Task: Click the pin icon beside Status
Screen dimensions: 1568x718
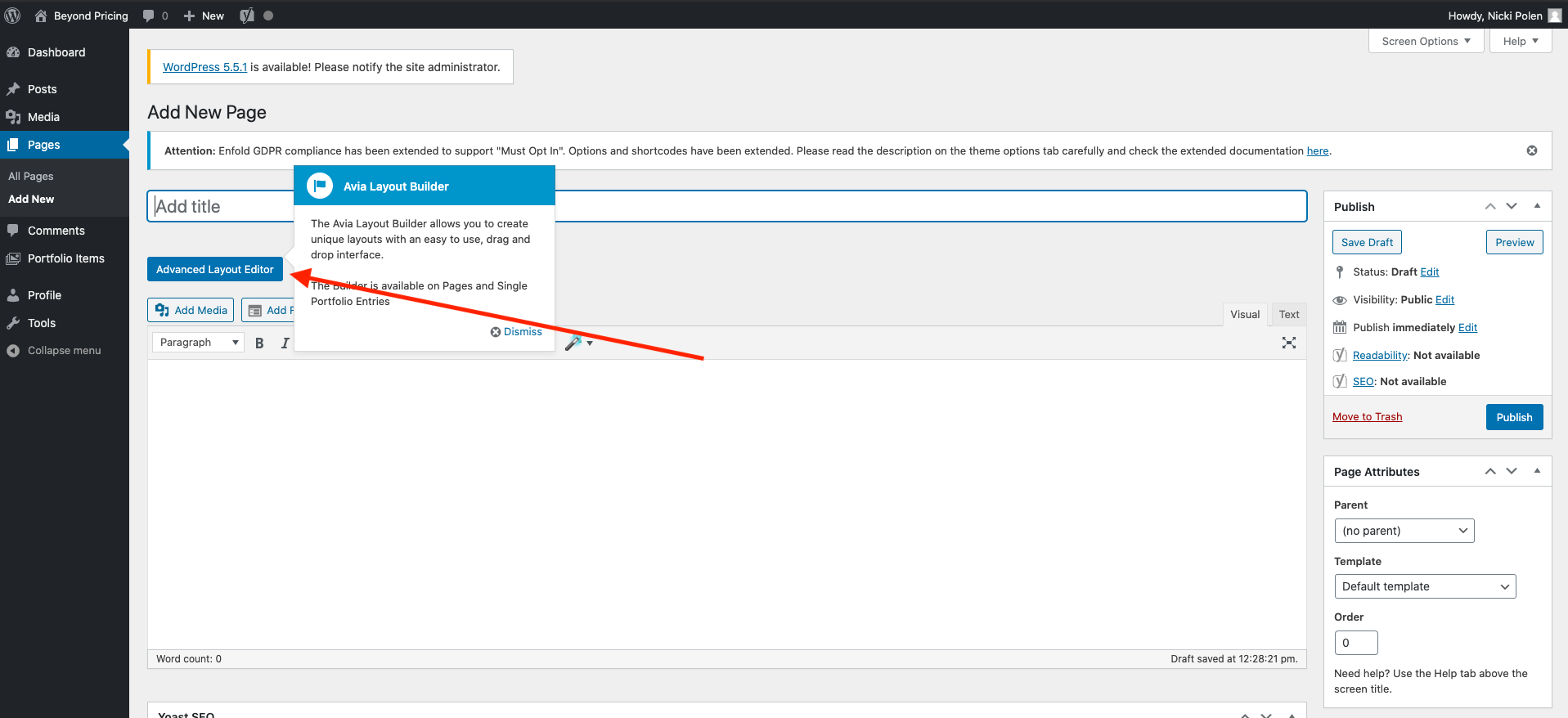Action: tap(1339, 271)
